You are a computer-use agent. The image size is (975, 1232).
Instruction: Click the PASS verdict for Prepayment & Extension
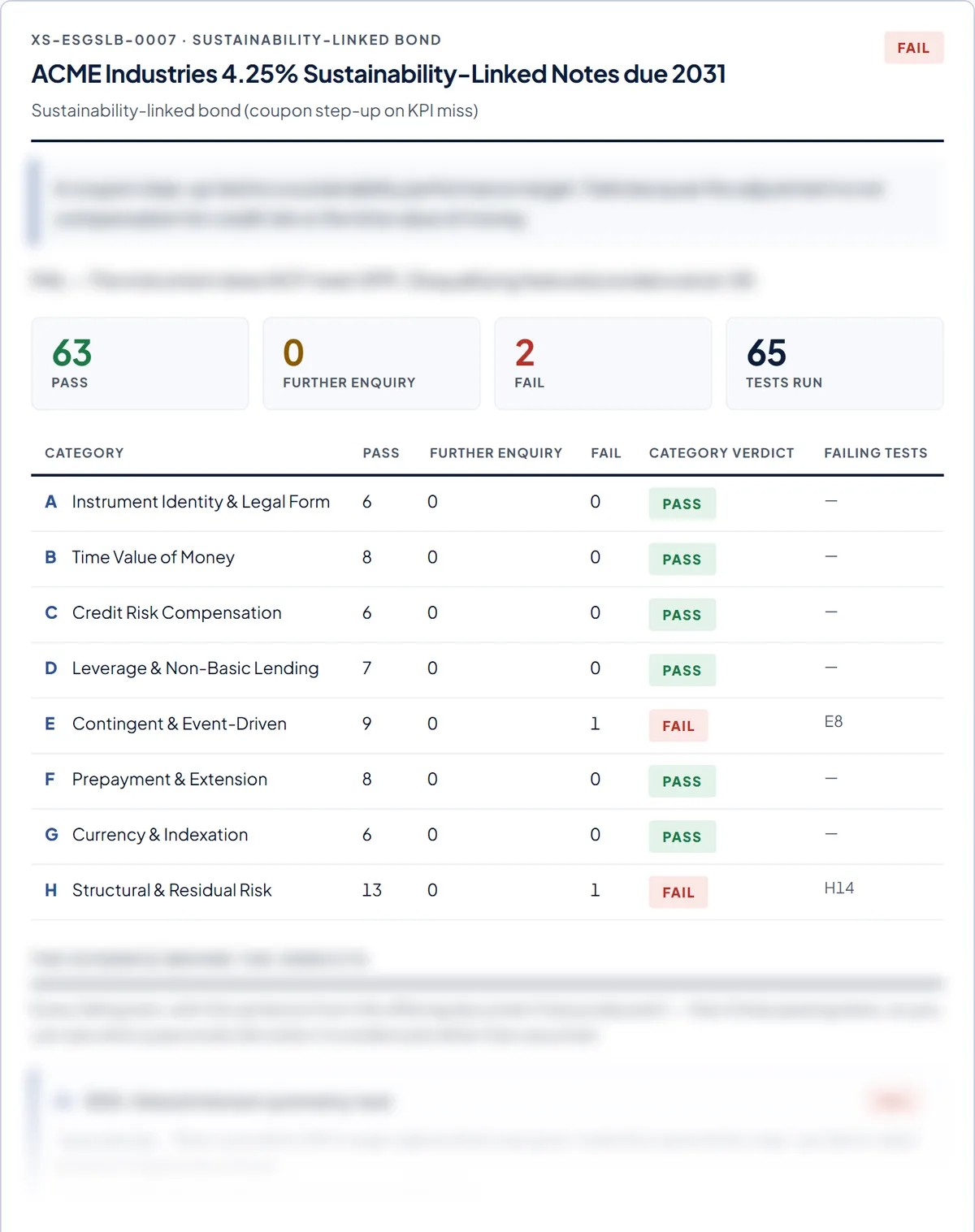tap(682, 781)
